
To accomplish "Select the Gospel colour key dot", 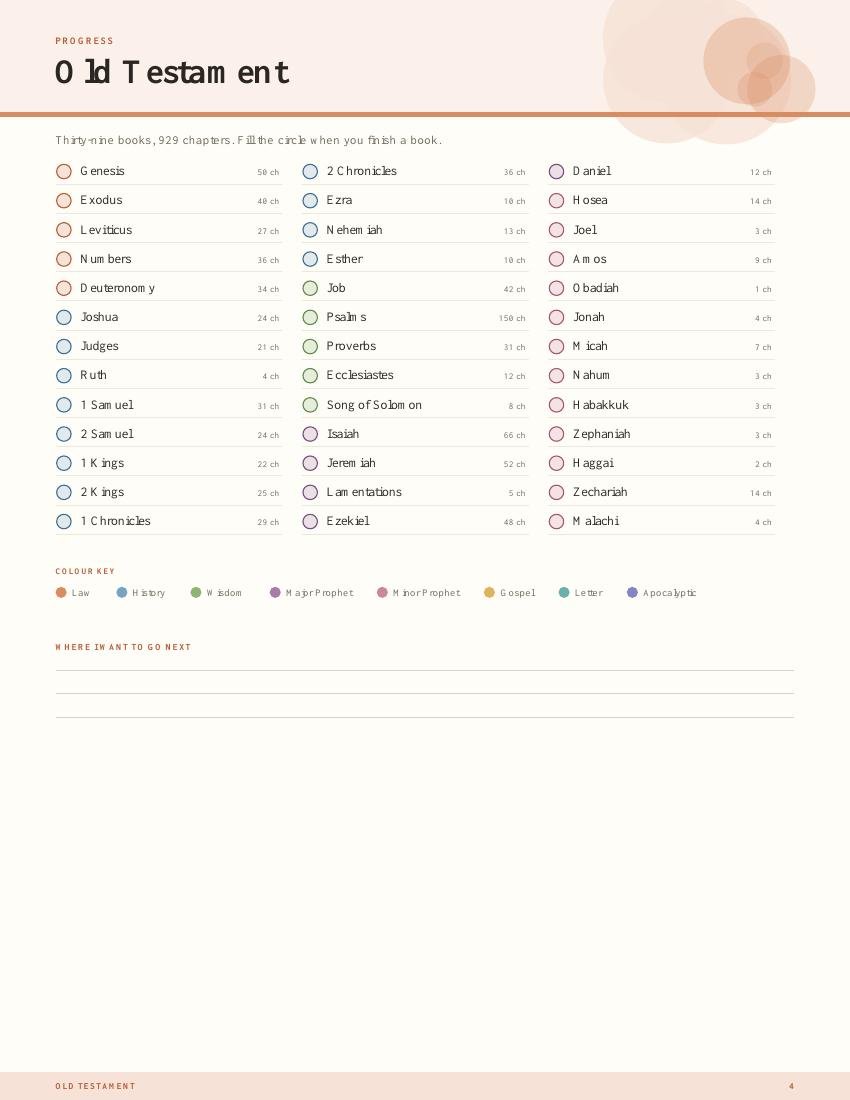I will click(x=490, y=593).
